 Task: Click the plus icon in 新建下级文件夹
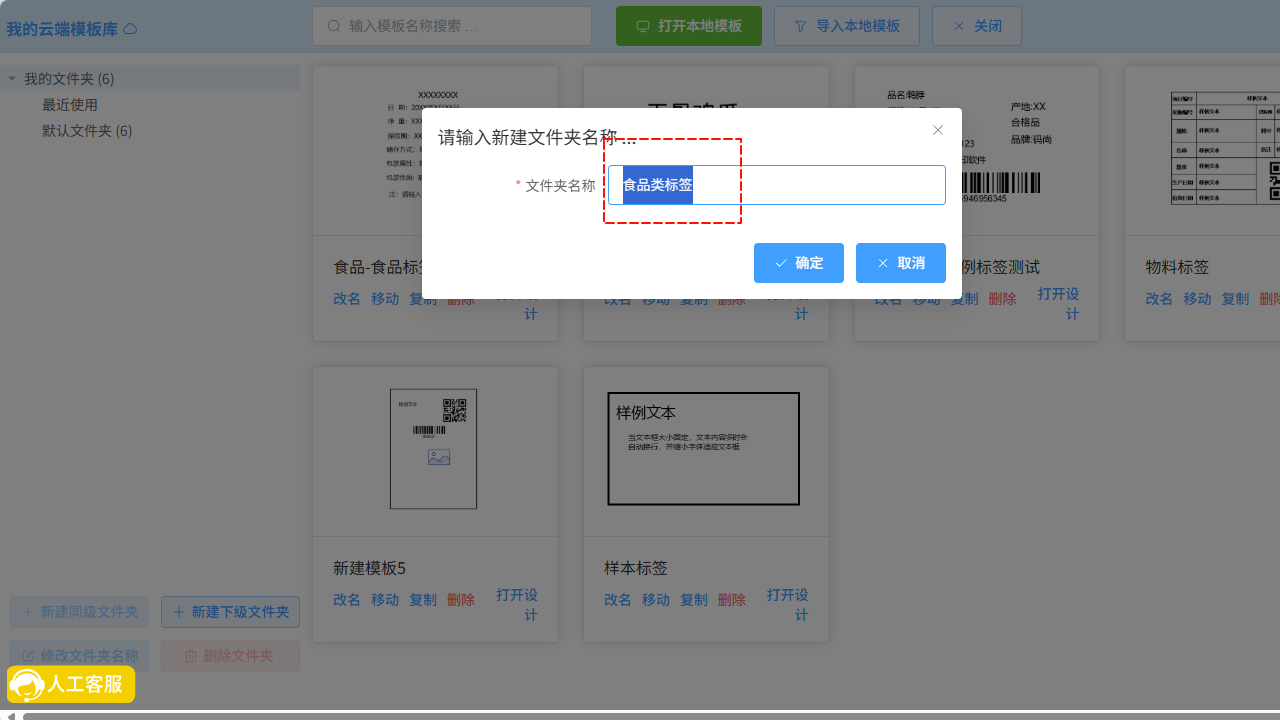click(179, 612)
